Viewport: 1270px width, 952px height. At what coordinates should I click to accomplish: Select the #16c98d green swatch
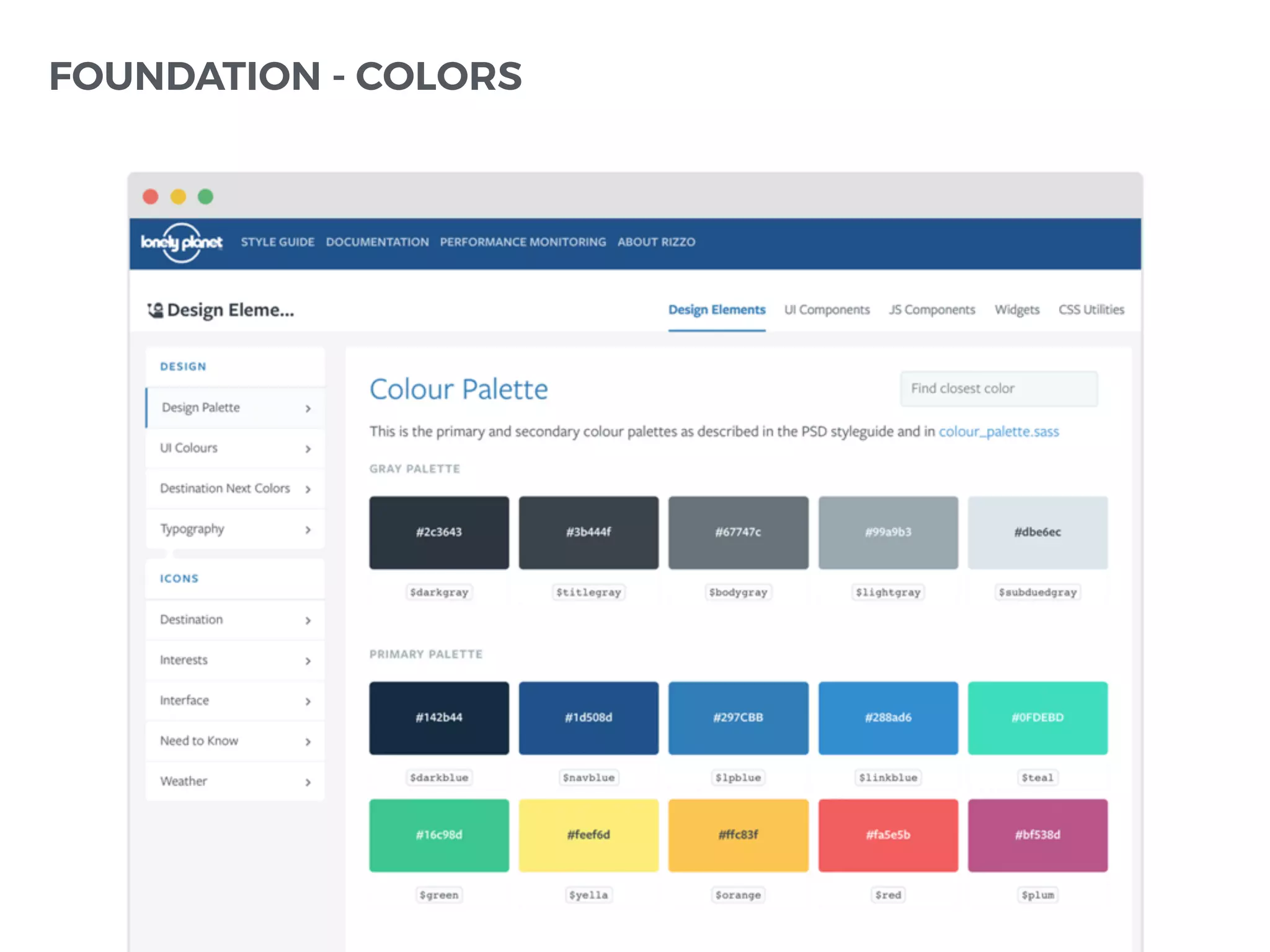tap(439, 835)
